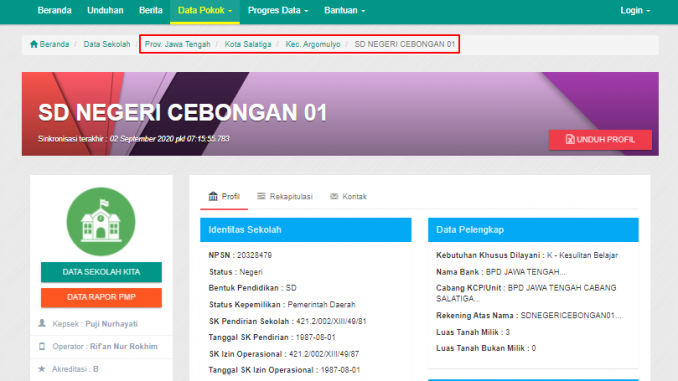Click the Data Pelengkap panel header
Image resolution: width=678 pixels, height=381 pixels.
(x=533, y=230)
